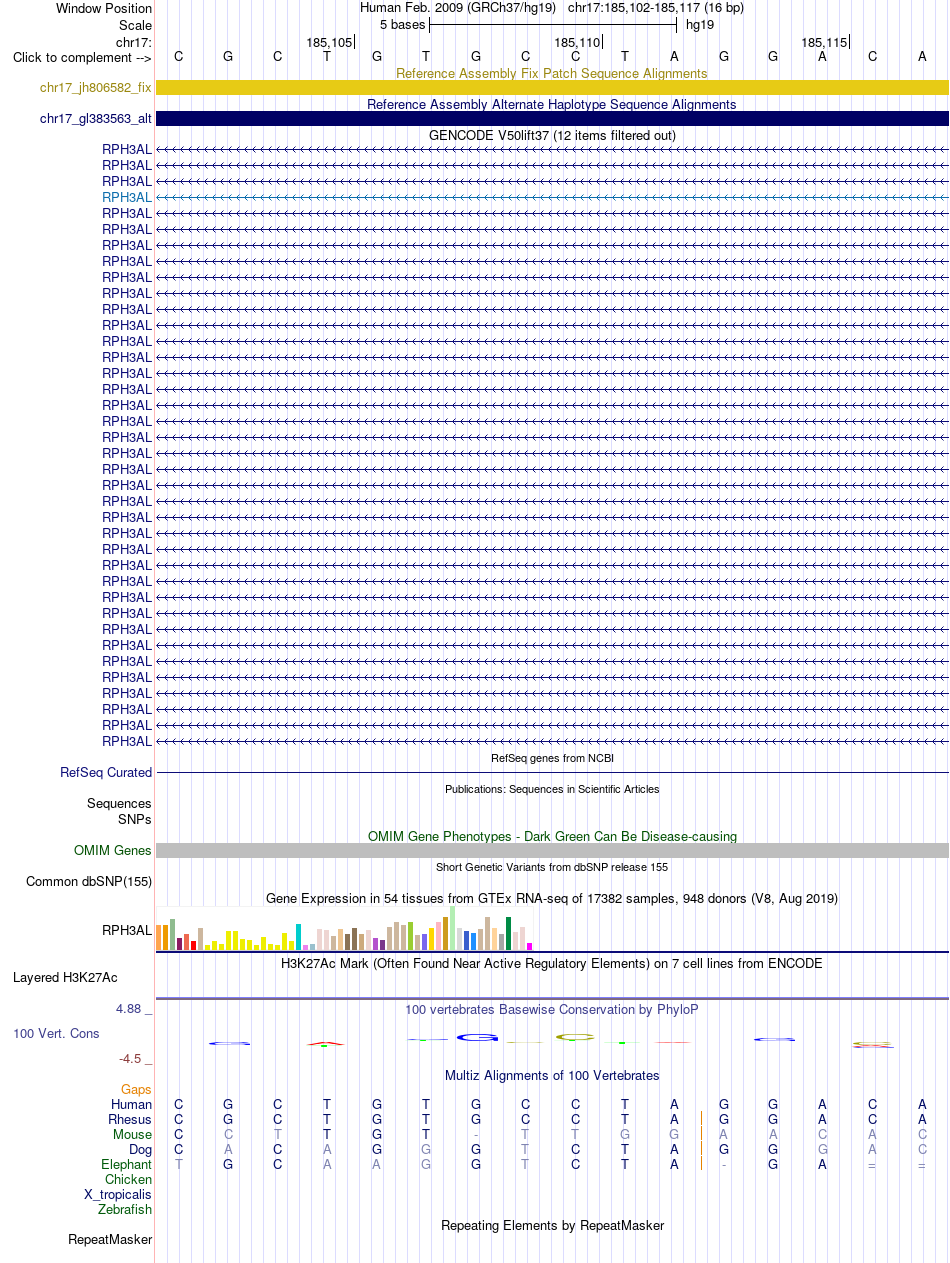Click the RPH3AL label beside GTEx bar chart
Viewport: 950px width, 1263px height.
click(127, 931)
